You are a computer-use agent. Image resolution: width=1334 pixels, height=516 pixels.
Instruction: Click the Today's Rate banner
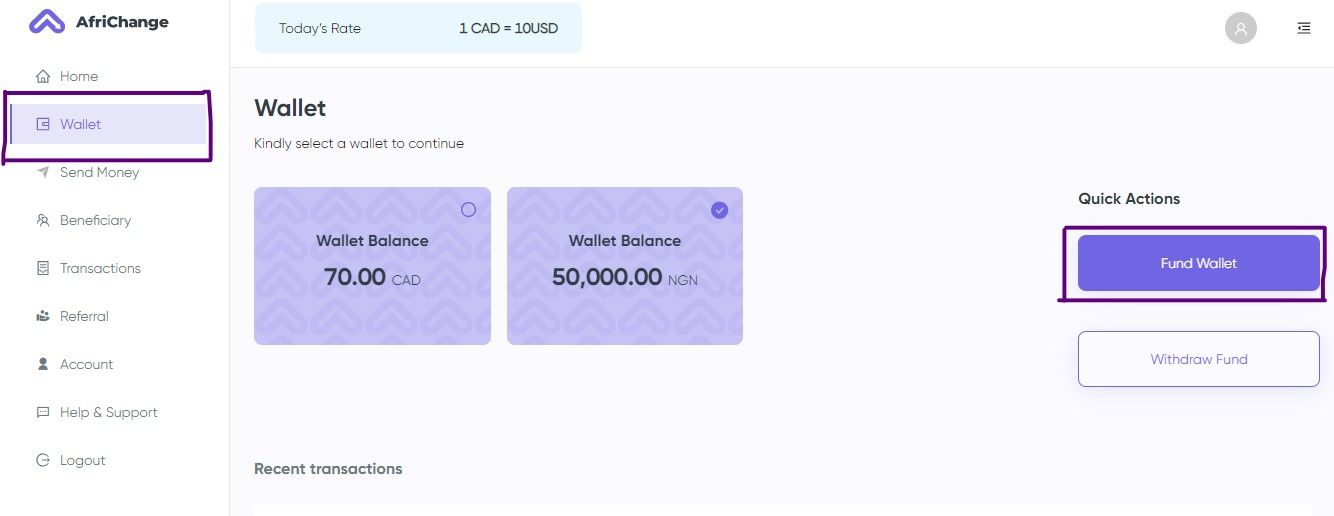point(418,28)
